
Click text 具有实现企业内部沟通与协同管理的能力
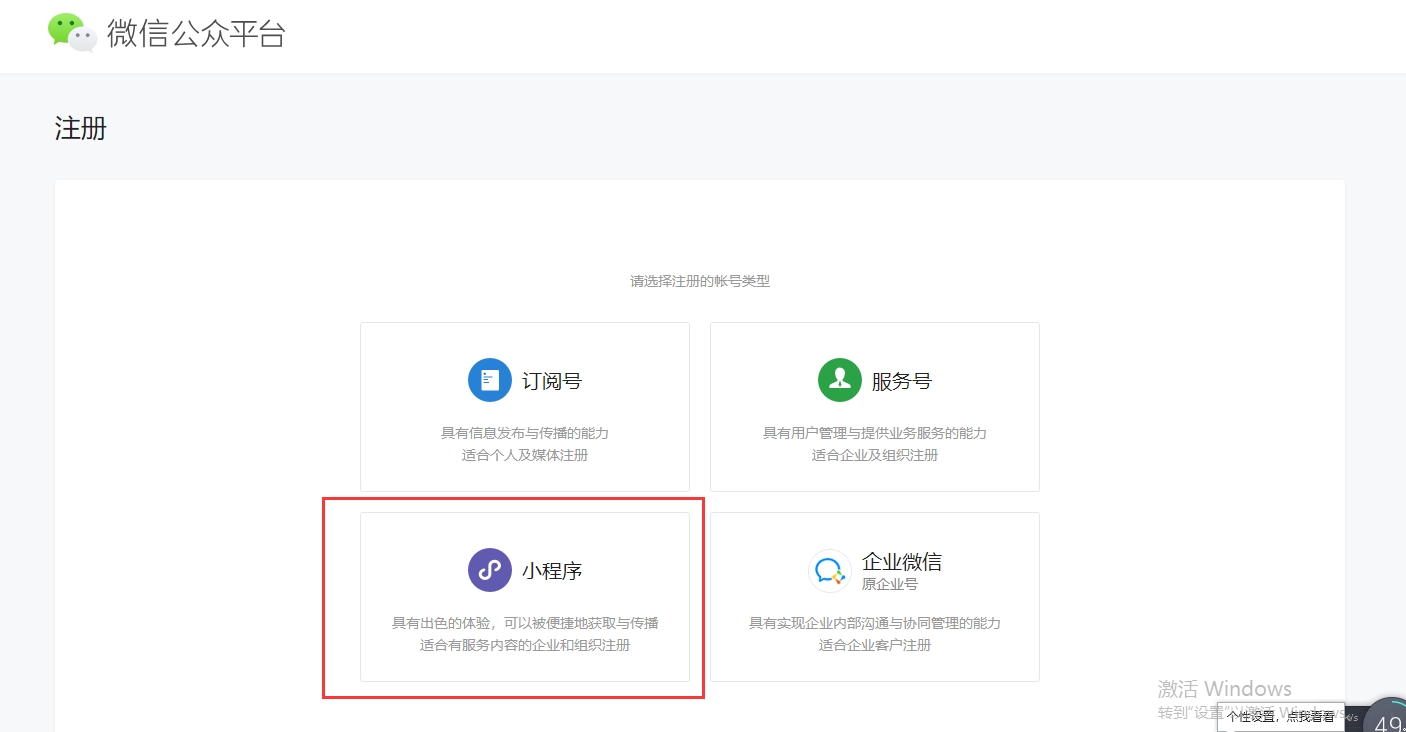pyautogui.click(x=875, y=623)
